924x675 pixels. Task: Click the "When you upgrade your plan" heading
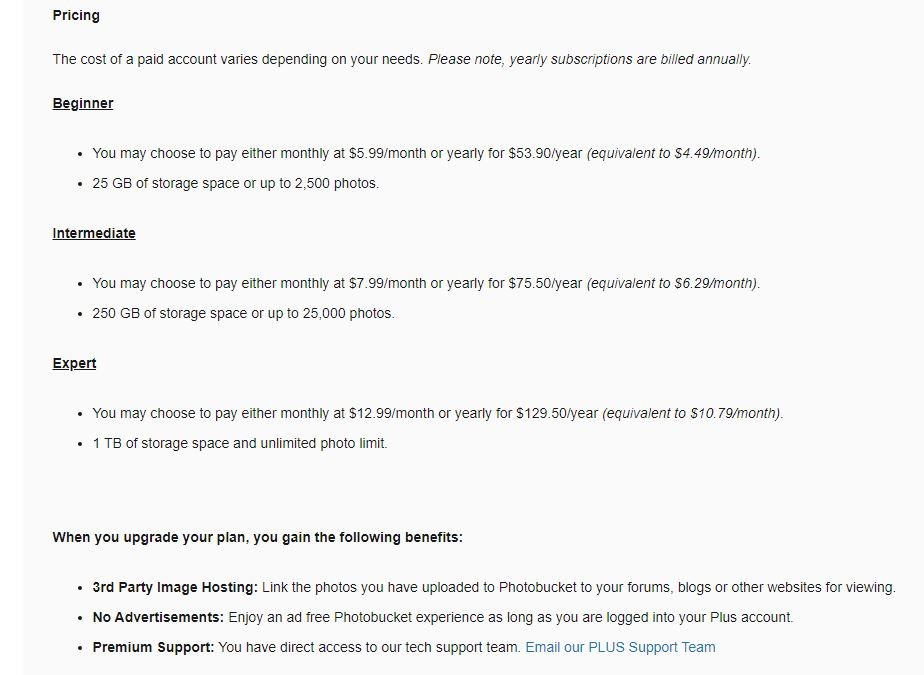[x=257, y=537]
